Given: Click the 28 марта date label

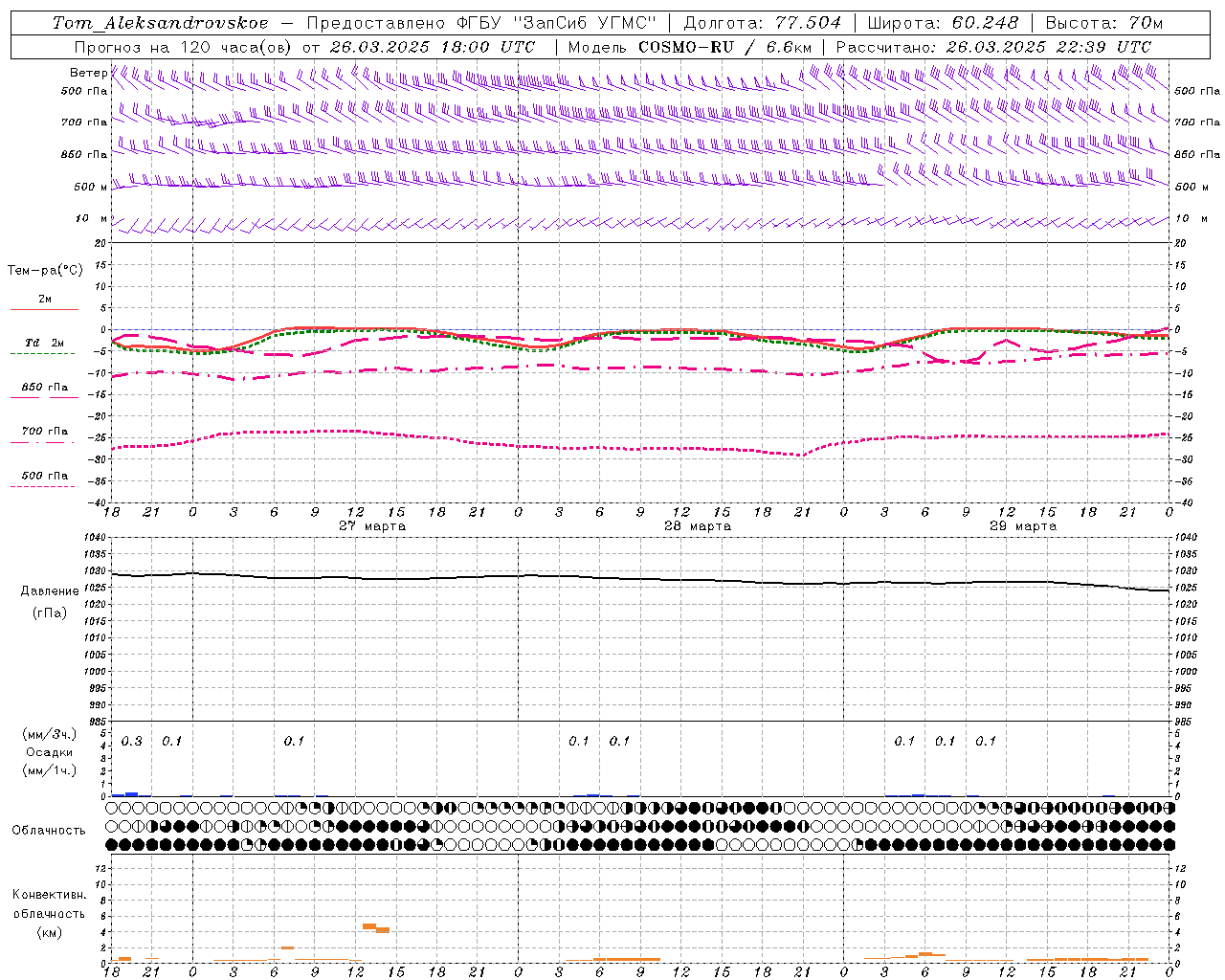Looking at the screenshot, I should pos(699,525).
